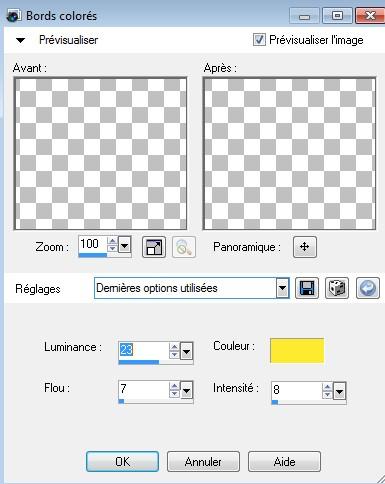Click the grayed-out proof preview icon
385x484 pixels.
pyautogui.click(x=184, y=247)
